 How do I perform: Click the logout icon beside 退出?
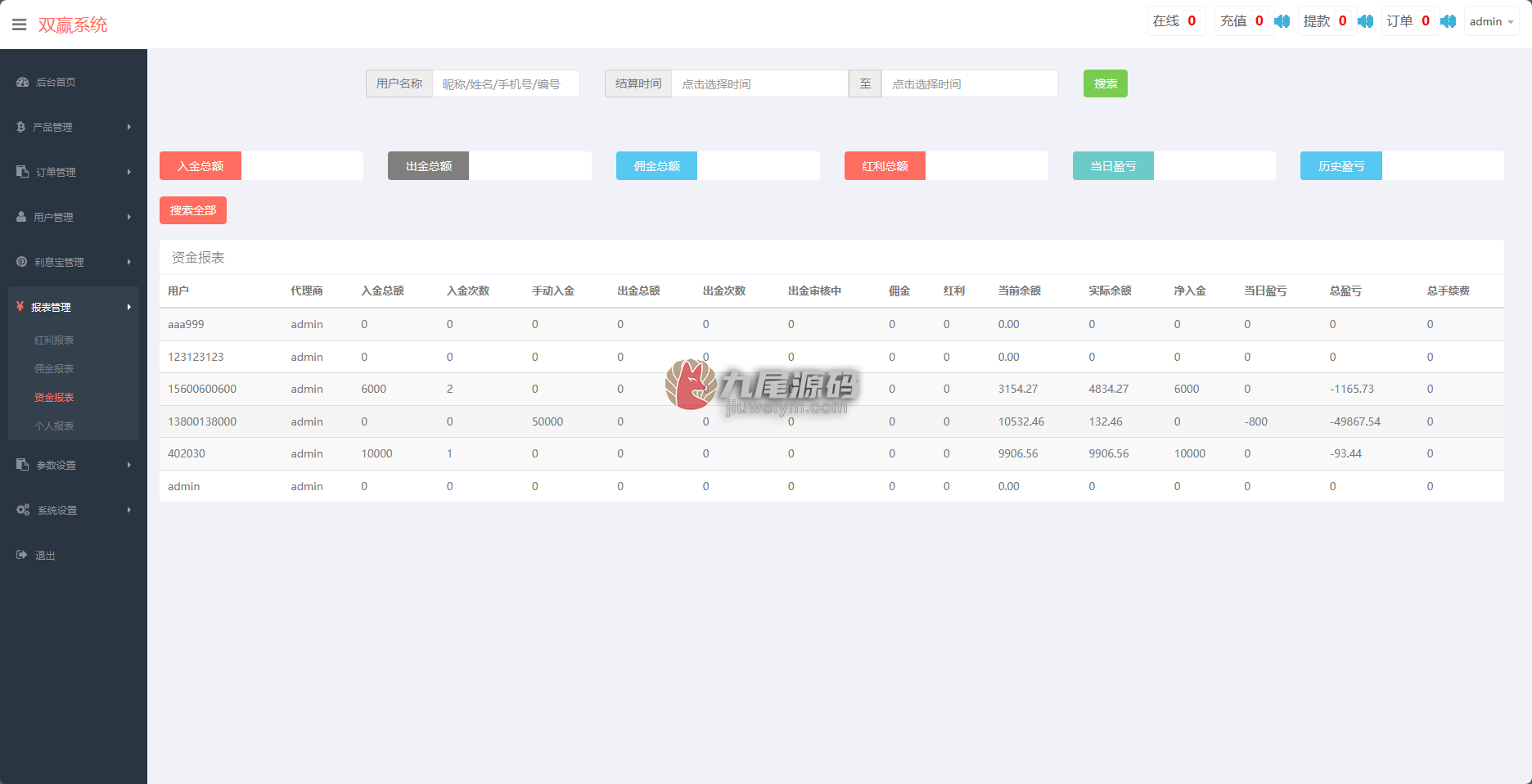[x=22, y=555]
